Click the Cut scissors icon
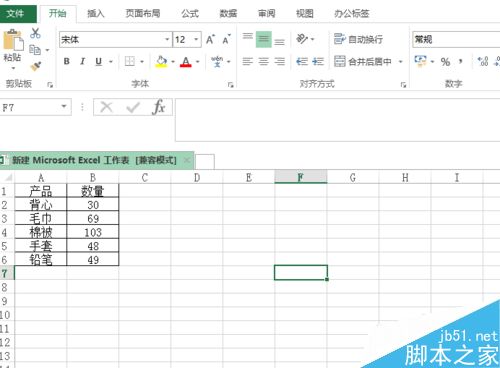 35,33
